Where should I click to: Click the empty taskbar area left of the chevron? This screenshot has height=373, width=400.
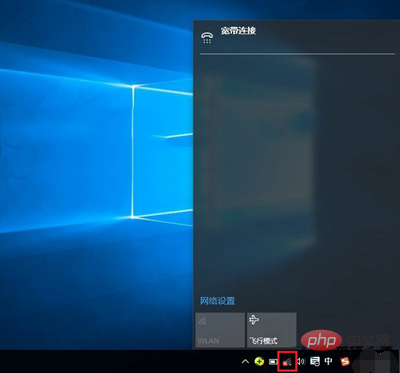pos(120,361)
